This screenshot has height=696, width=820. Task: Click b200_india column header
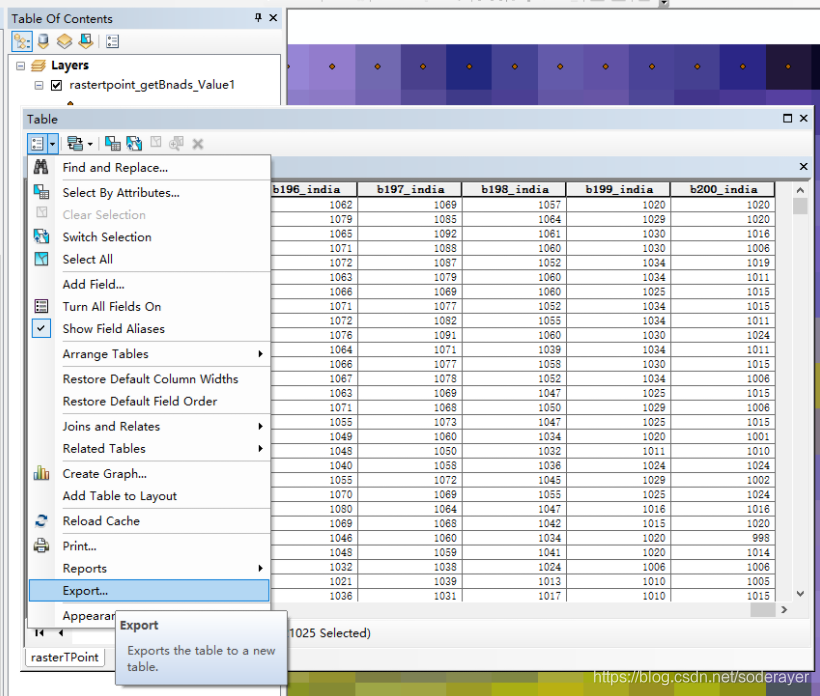coord(723,189)
